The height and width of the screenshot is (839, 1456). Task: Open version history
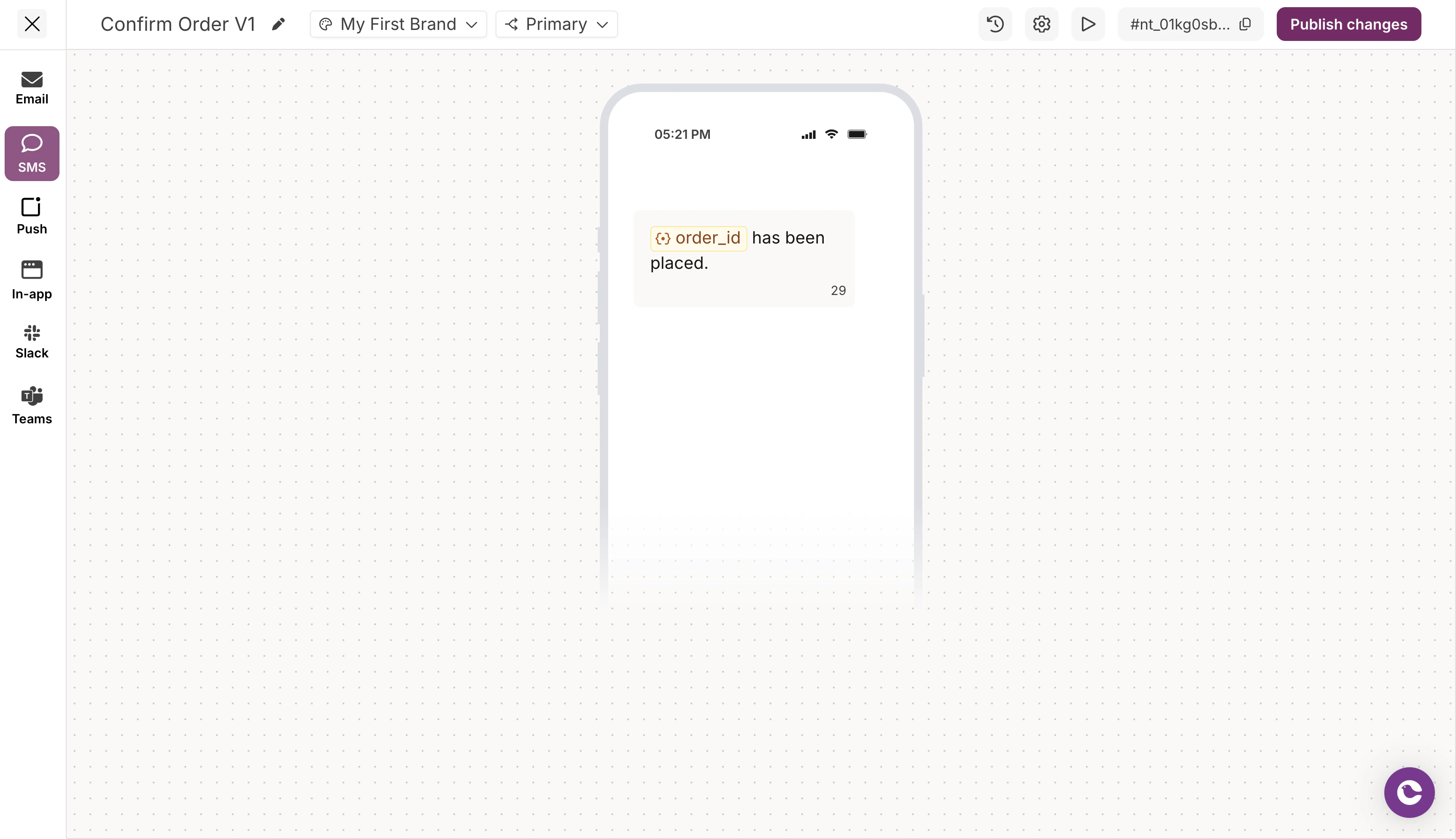click(995, 24)
